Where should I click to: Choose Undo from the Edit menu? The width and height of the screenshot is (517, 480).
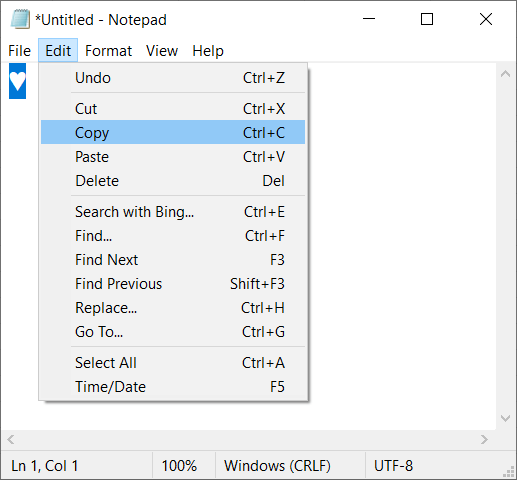coord(173,78)
